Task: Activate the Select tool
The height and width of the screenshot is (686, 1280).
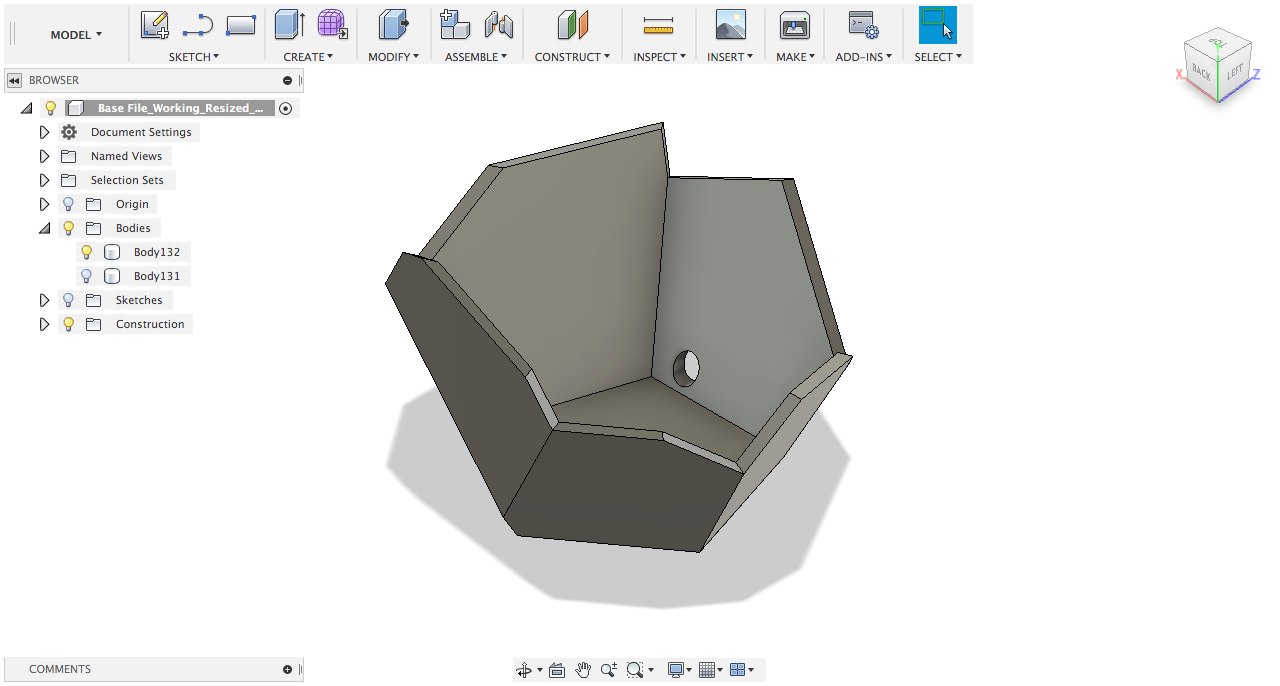Action: coord(938,24)
